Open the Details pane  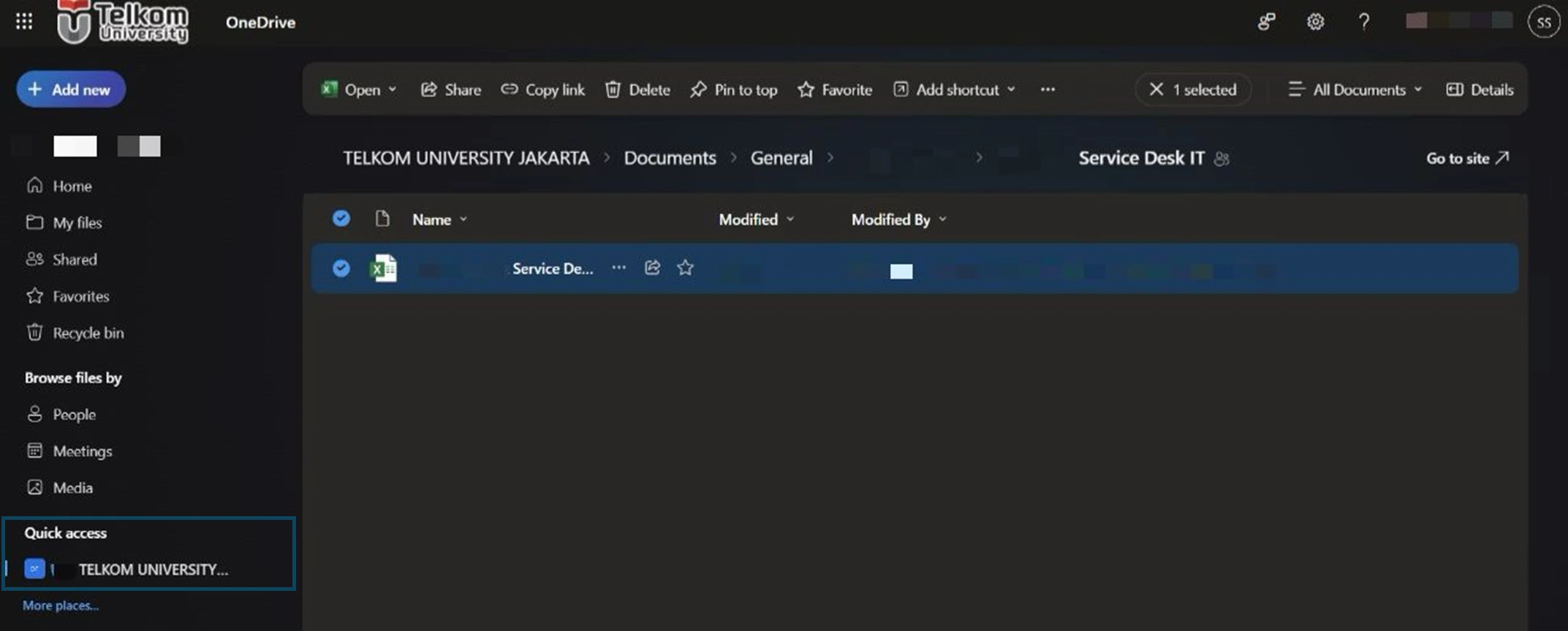tap(1480, 89)
